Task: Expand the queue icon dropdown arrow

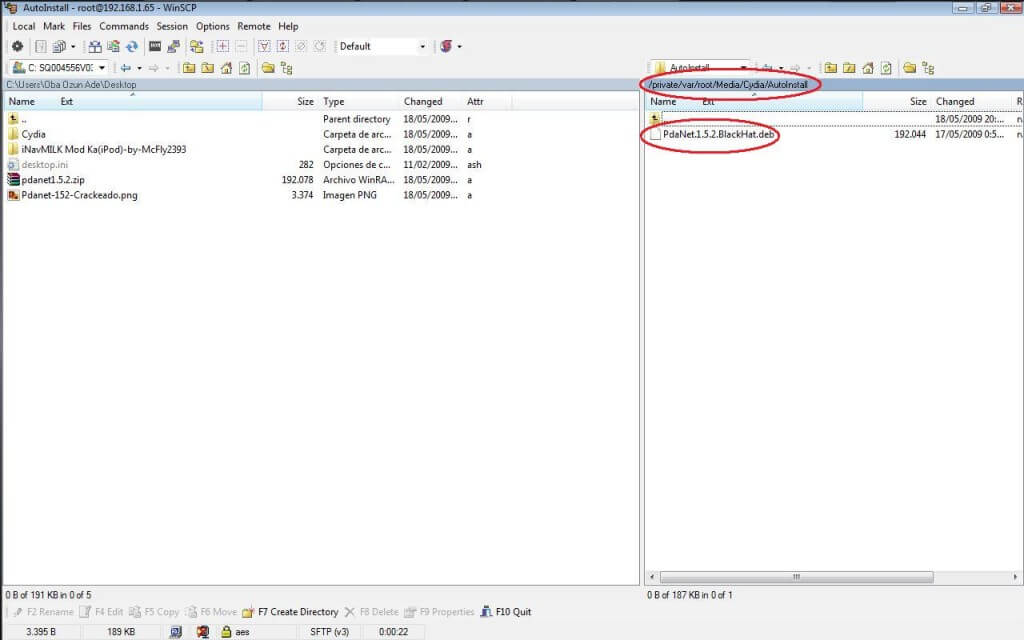Action: pos(72,46)
